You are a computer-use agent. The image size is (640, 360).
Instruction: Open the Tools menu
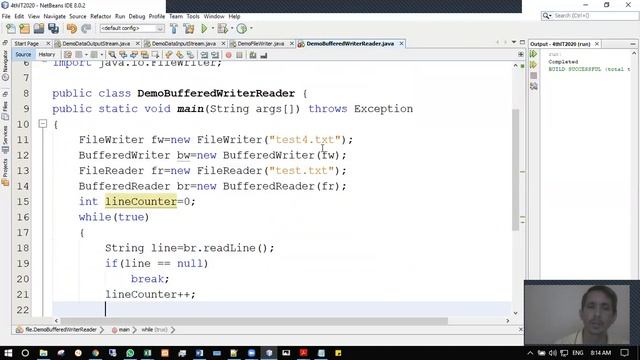point(193,16)
